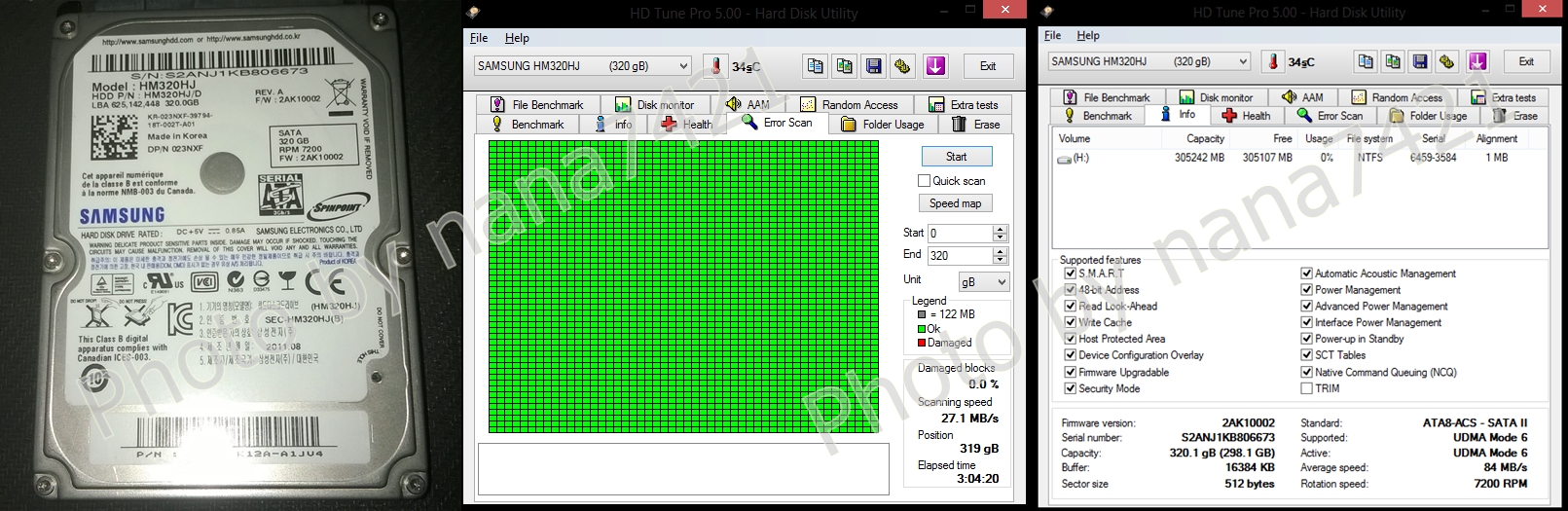Open Help menu in the Info window
The width and height of the screenshot is (1568, 511).
click(x=1088, y=35)
